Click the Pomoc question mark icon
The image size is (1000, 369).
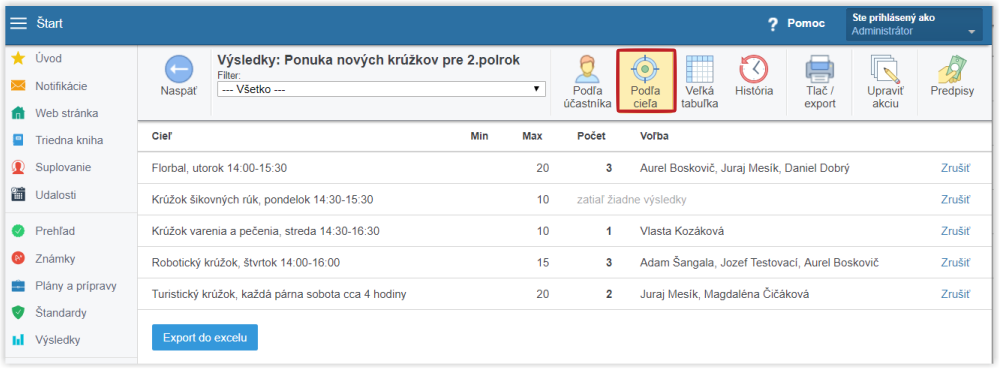click(x=773, y=24)
